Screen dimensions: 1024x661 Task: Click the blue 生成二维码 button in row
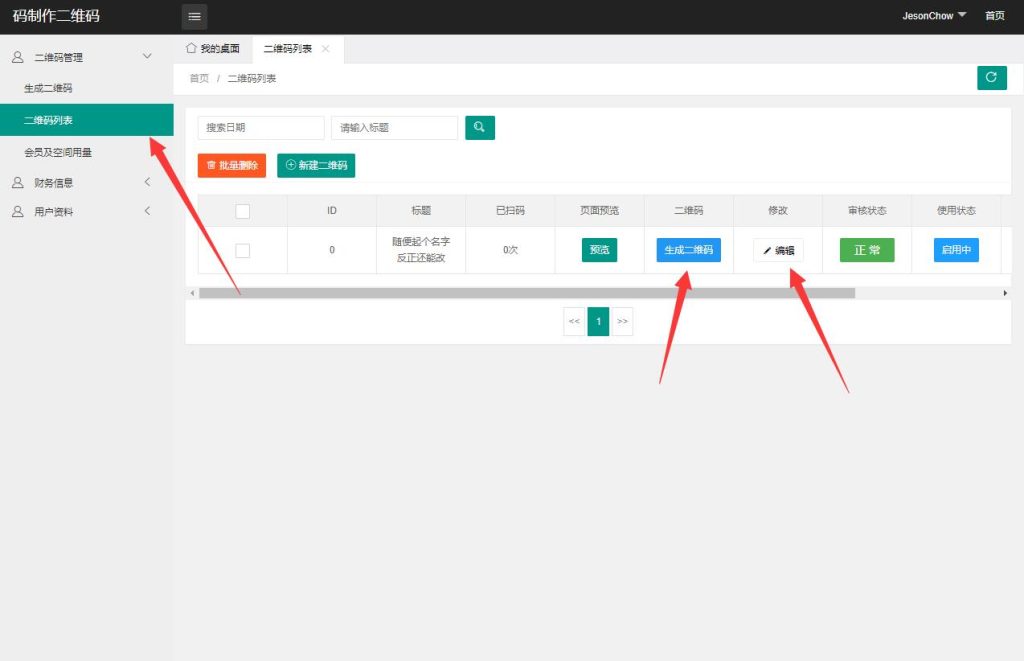pos(689,250)
